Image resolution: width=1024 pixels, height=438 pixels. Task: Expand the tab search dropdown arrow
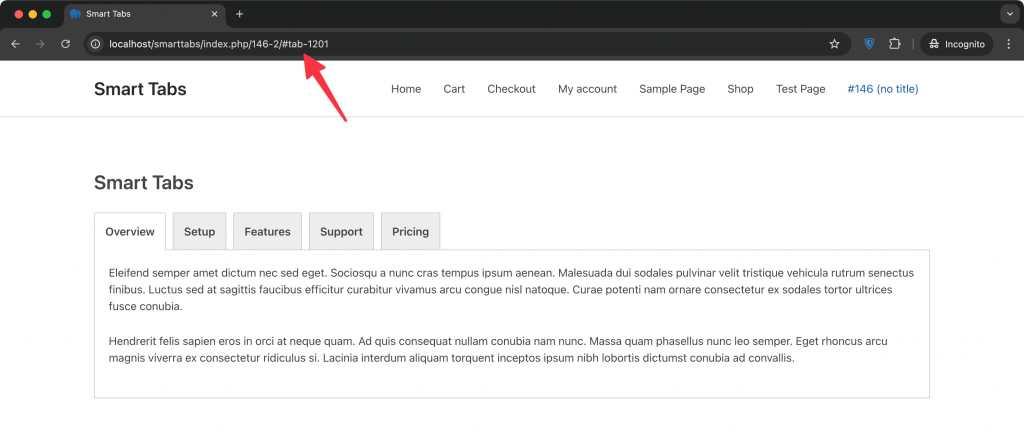click(1009, 14)
